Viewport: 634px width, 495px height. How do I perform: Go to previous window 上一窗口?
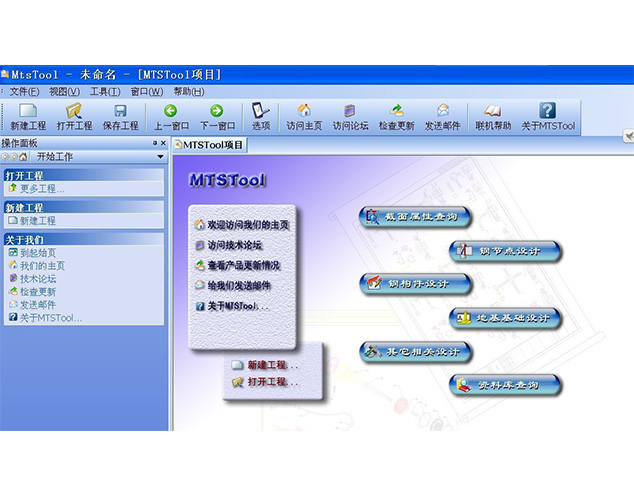click(171, 117)
